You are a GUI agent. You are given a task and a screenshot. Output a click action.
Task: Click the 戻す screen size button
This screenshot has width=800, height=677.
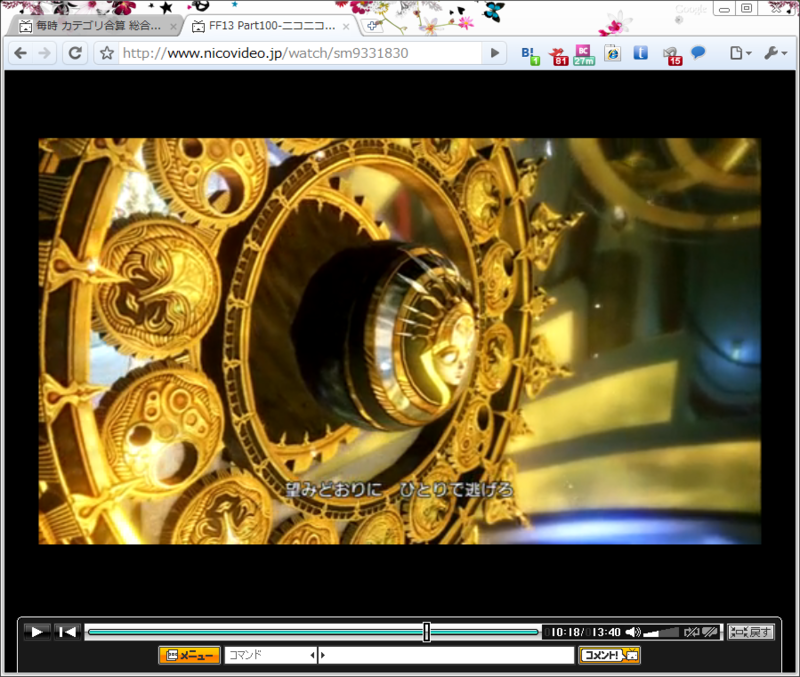[751, 632]
